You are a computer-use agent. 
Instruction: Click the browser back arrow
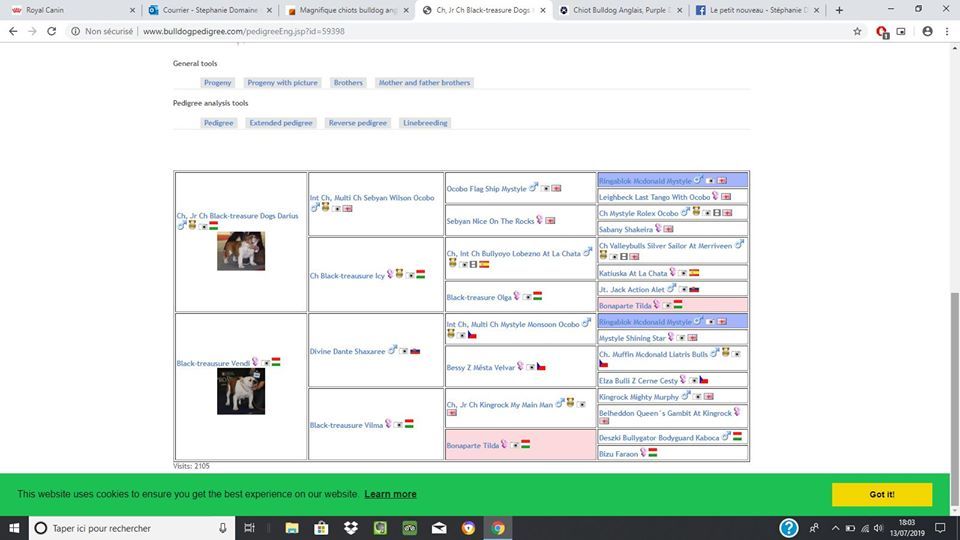[x=13, y=31]
